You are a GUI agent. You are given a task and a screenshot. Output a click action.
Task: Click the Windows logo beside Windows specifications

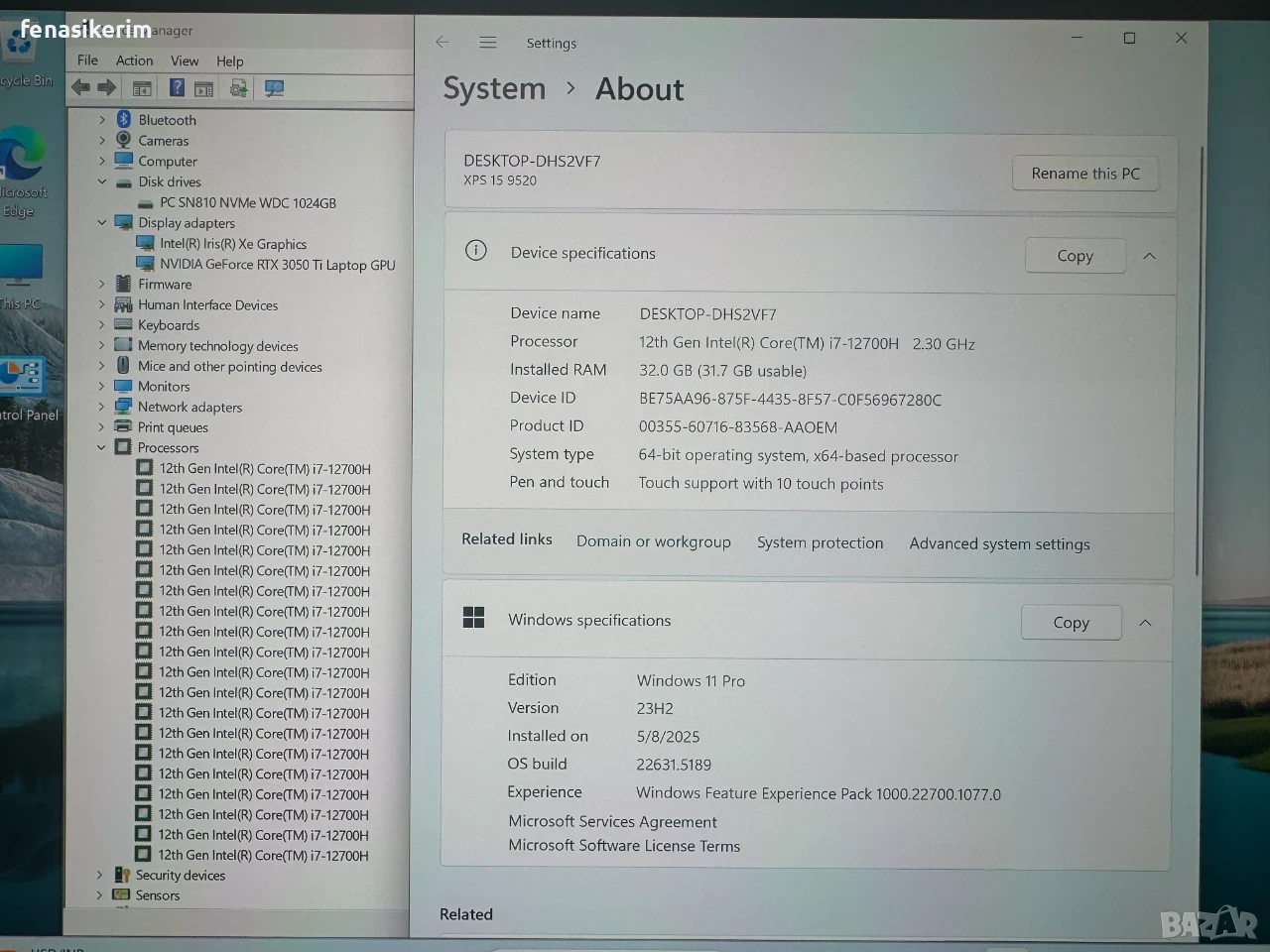click(474, 618)
